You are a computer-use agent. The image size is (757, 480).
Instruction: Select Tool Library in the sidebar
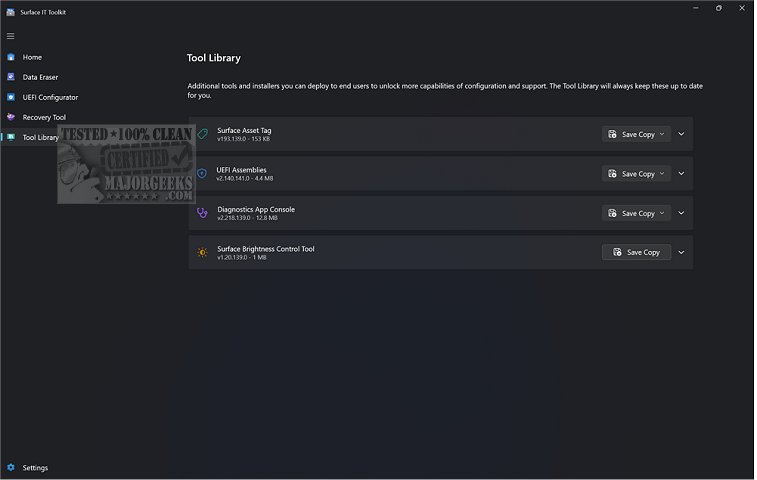point(40,137)
